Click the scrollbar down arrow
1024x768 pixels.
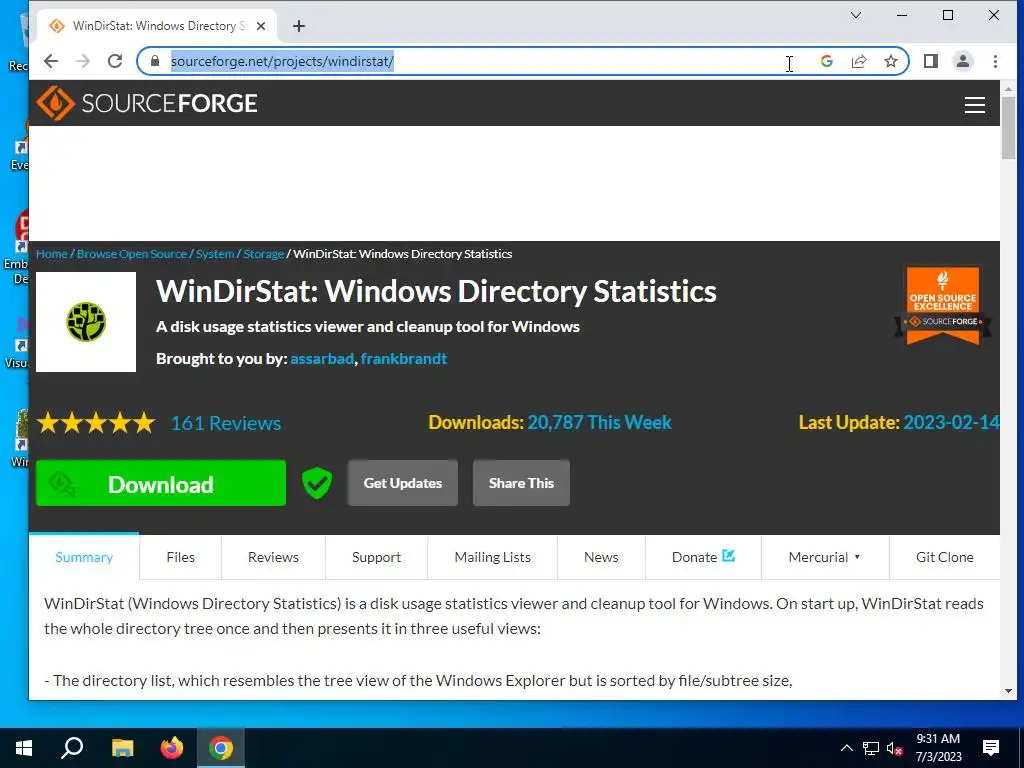pyautogui.click(x=1008, y=691)
